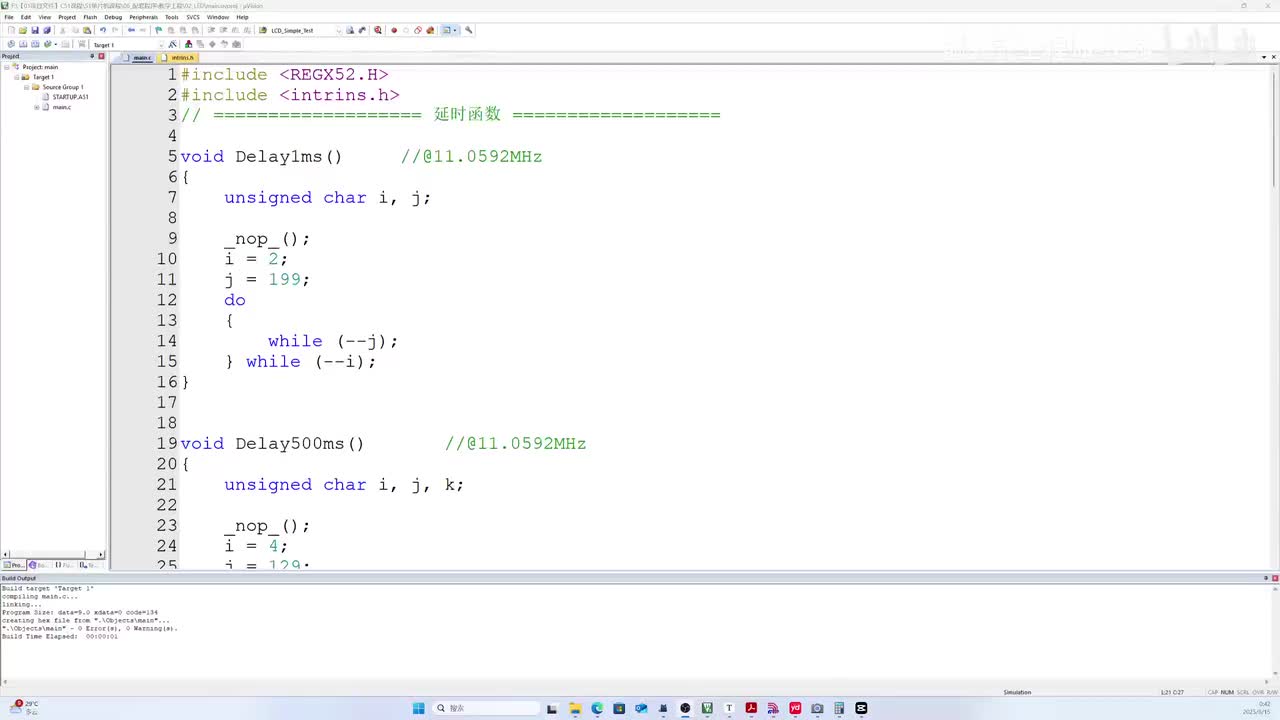Close the Build Output panel
This screenshot has width=1280, height=720.
[x=1274, y=578]
